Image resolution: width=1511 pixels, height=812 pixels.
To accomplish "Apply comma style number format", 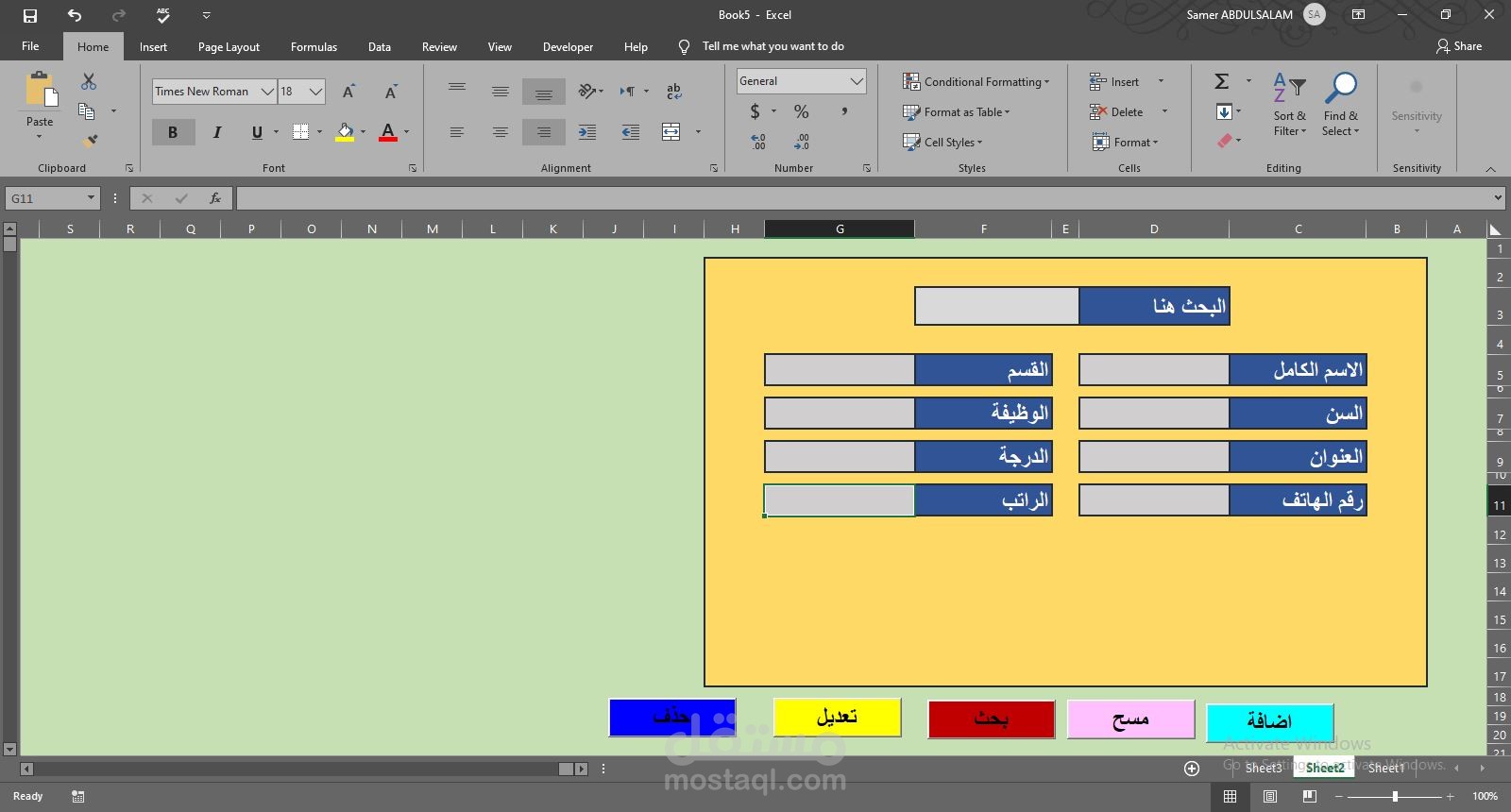I will 844,111.
